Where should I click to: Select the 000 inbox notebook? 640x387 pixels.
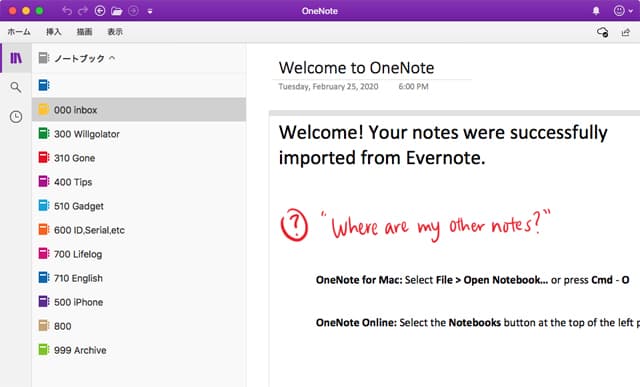pos(139,109)
